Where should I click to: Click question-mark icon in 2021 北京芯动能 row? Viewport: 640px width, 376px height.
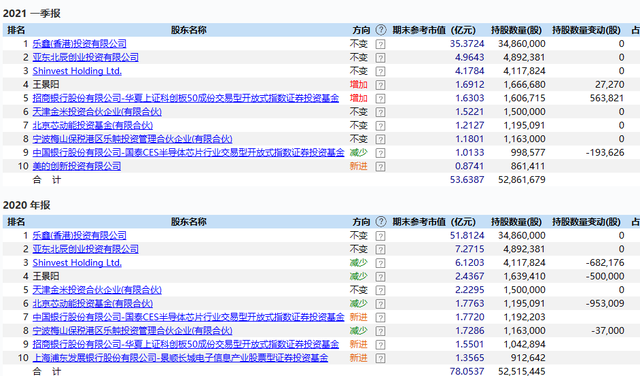coord(380,126)
